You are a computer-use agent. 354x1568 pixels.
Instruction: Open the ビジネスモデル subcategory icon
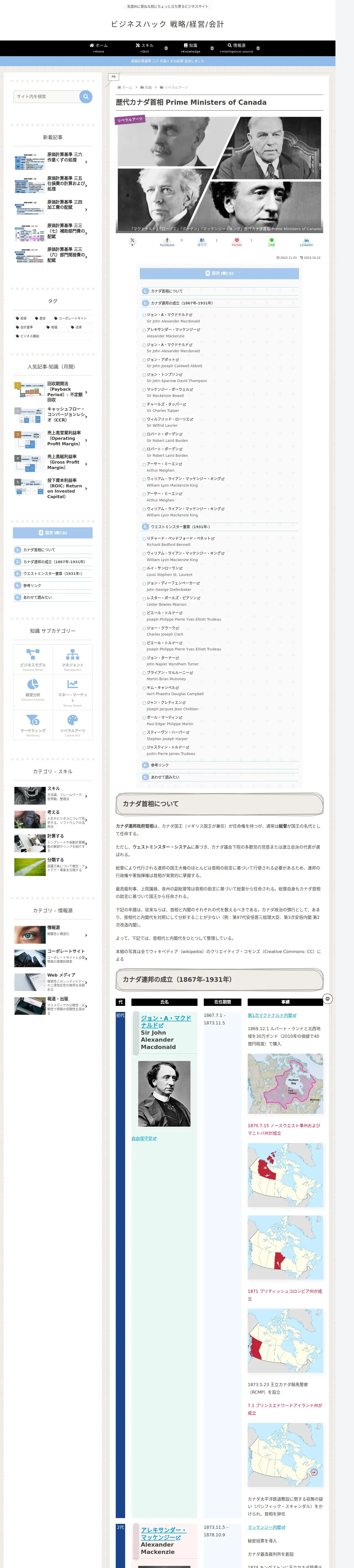[x=33, y=659]
